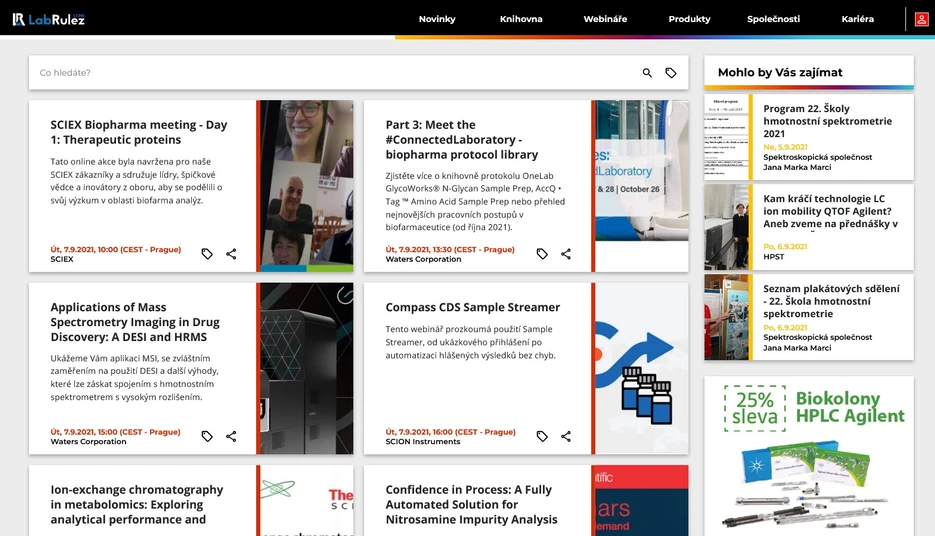Share the SCIEX Biopharma meeting webinar

[x=231, y=254]
